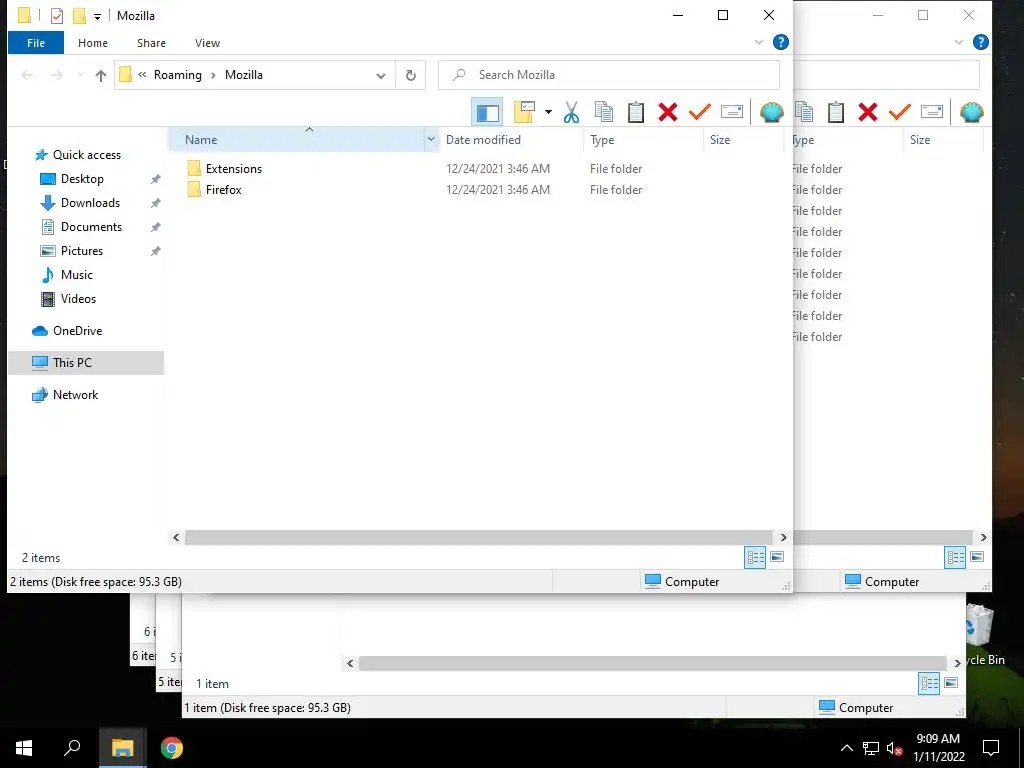The image size is (1024, 768).
Task: Click Mozilla window horizontal scrollbar right arrow
Action: tap(783, 537)
